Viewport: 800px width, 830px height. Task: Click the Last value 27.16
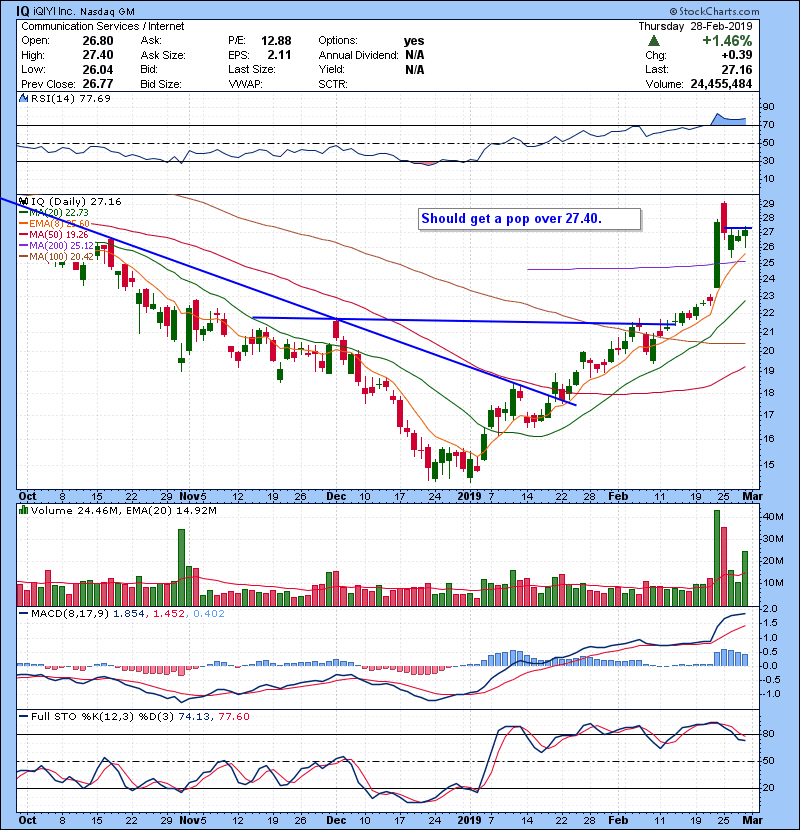tap(736, 69)
